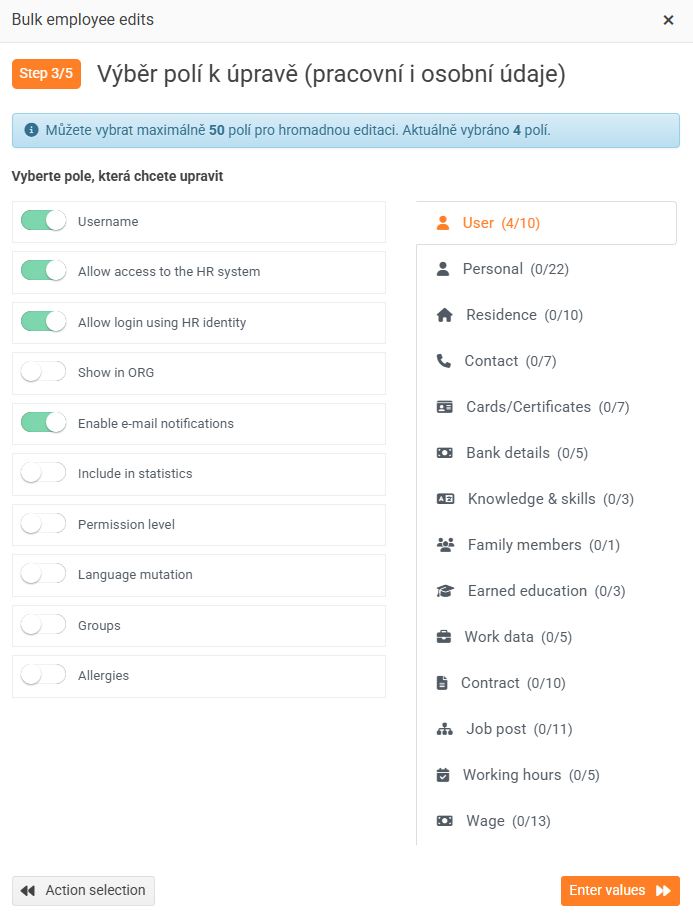Screen dimensions: 693x921
Task: Disable the Username toggle
Action: [x=43, y=221]
